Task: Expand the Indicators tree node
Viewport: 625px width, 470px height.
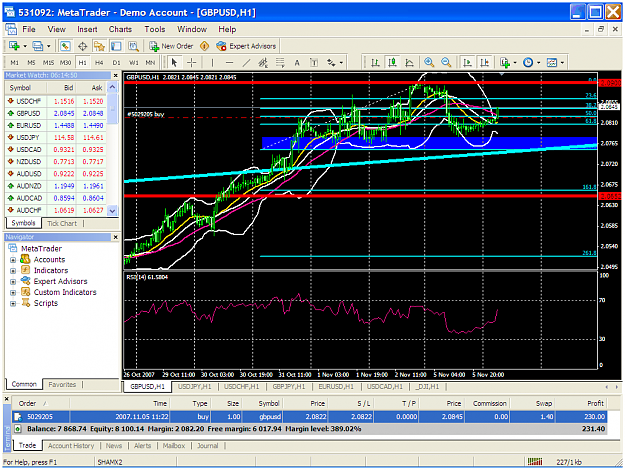Action: click(x=13, y=271)
